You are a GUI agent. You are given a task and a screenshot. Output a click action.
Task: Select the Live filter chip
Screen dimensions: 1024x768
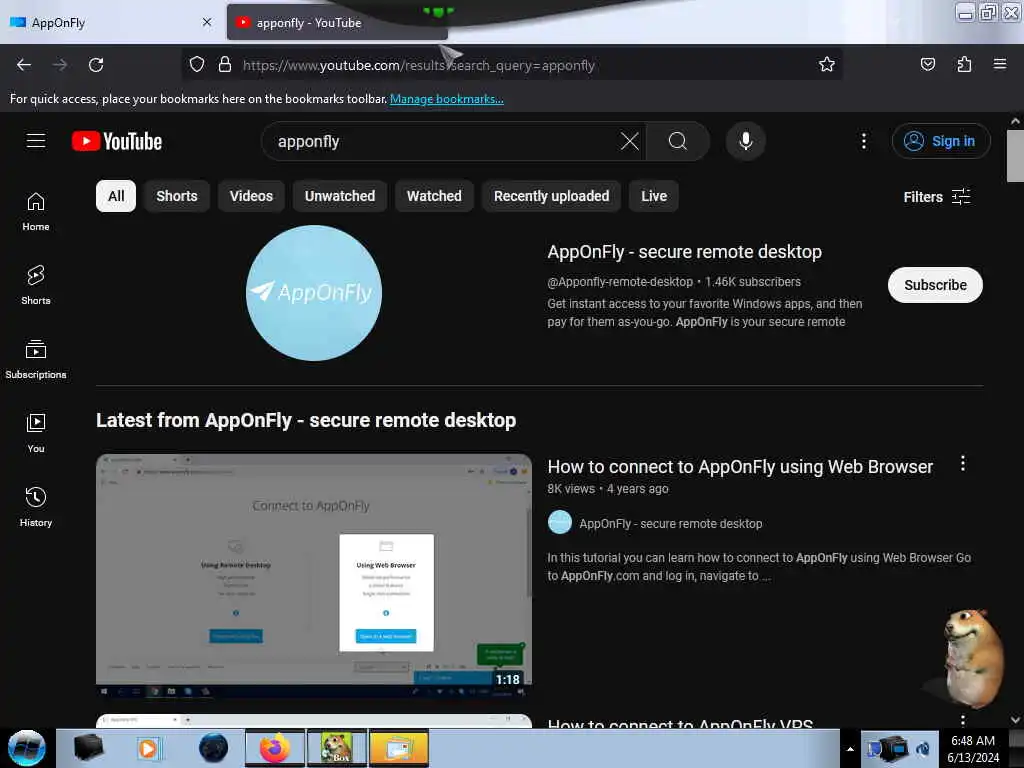click(x=653, y=196)
